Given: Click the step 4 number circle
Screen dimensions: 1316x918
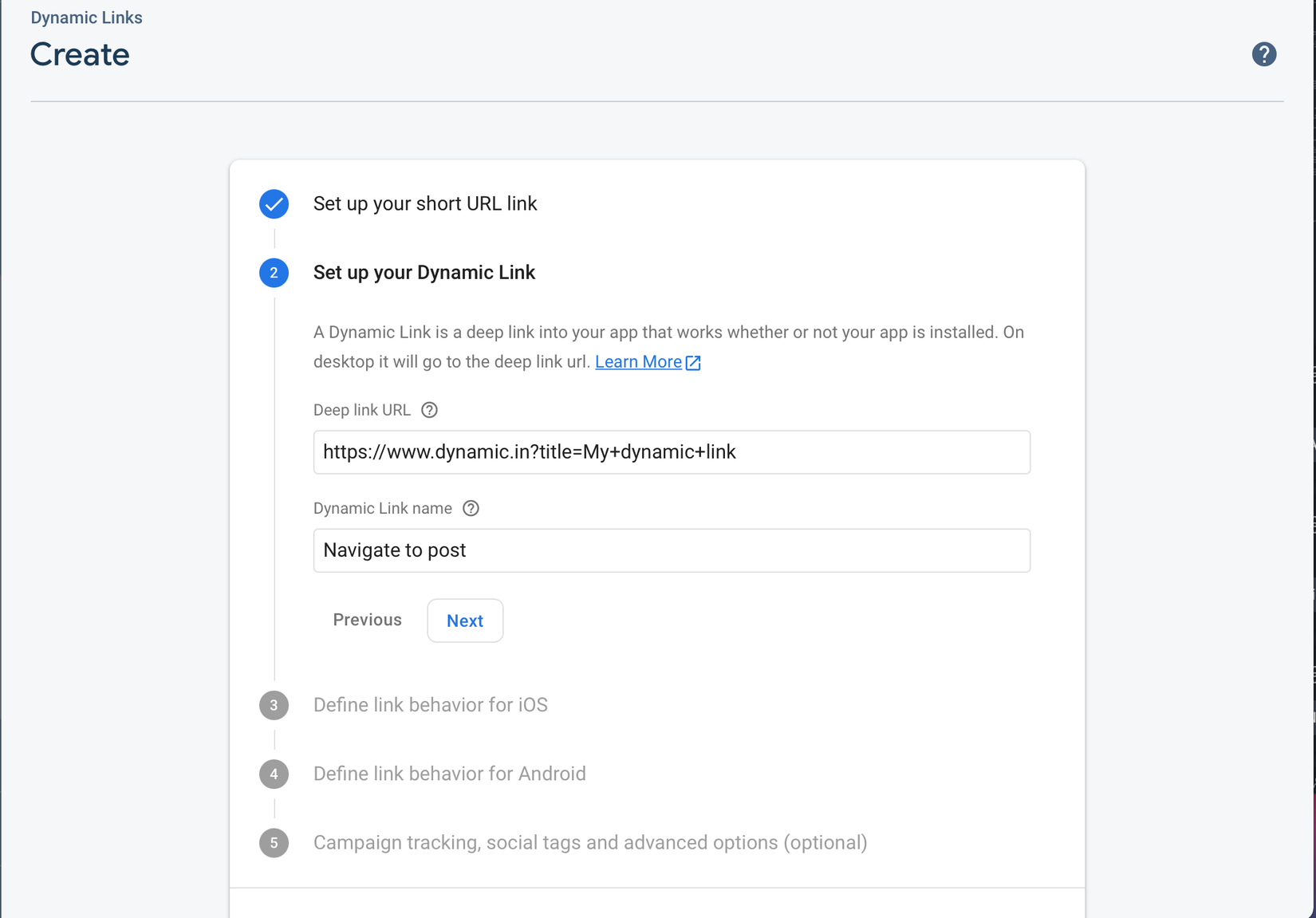Looking at the screenshot, I should (x=274, y=774).
